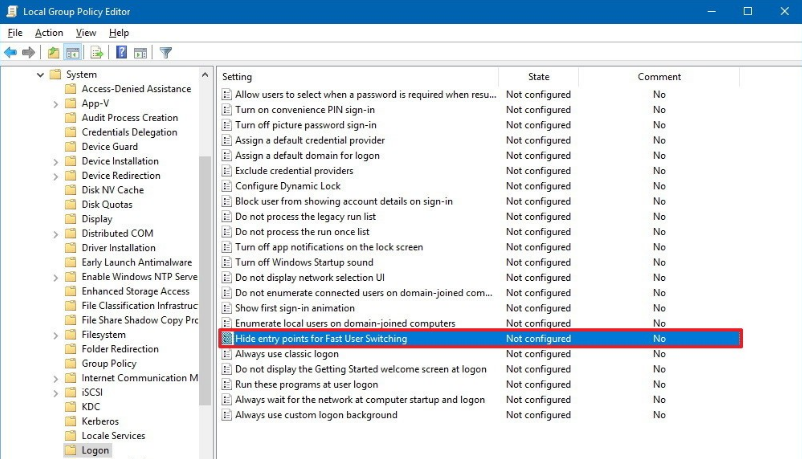Click the Forward arrow toolbar icon
This screenshot has height=459, width=802.
[x=29, y=53]
